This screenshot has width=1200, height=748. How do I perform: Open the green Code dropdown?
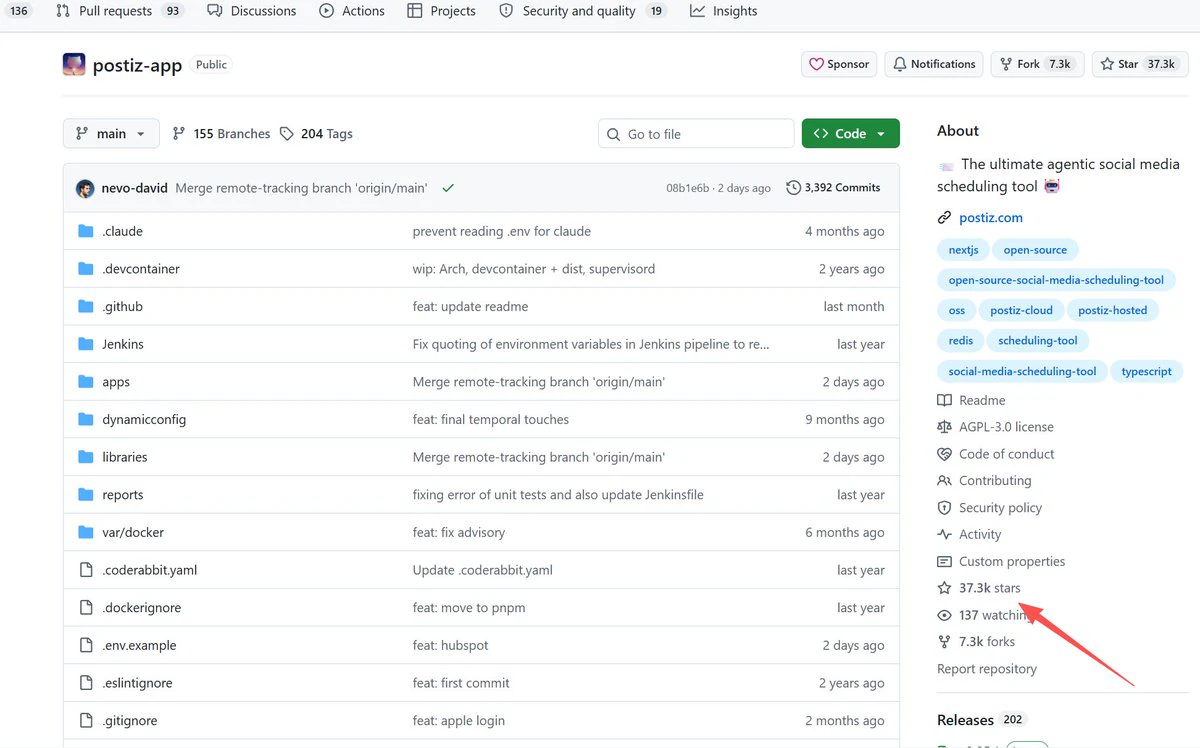point(850,134)
